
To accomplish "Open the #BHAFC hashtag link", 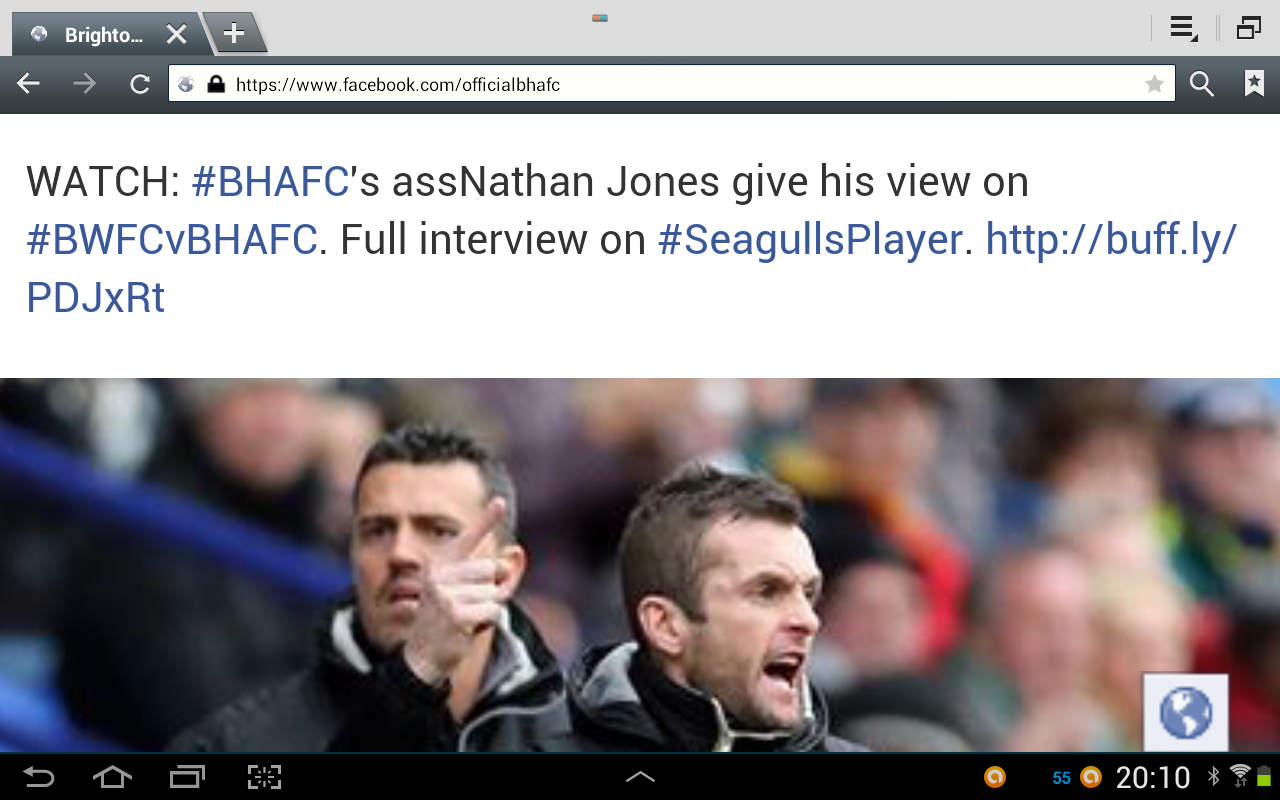I will (269, 182).
